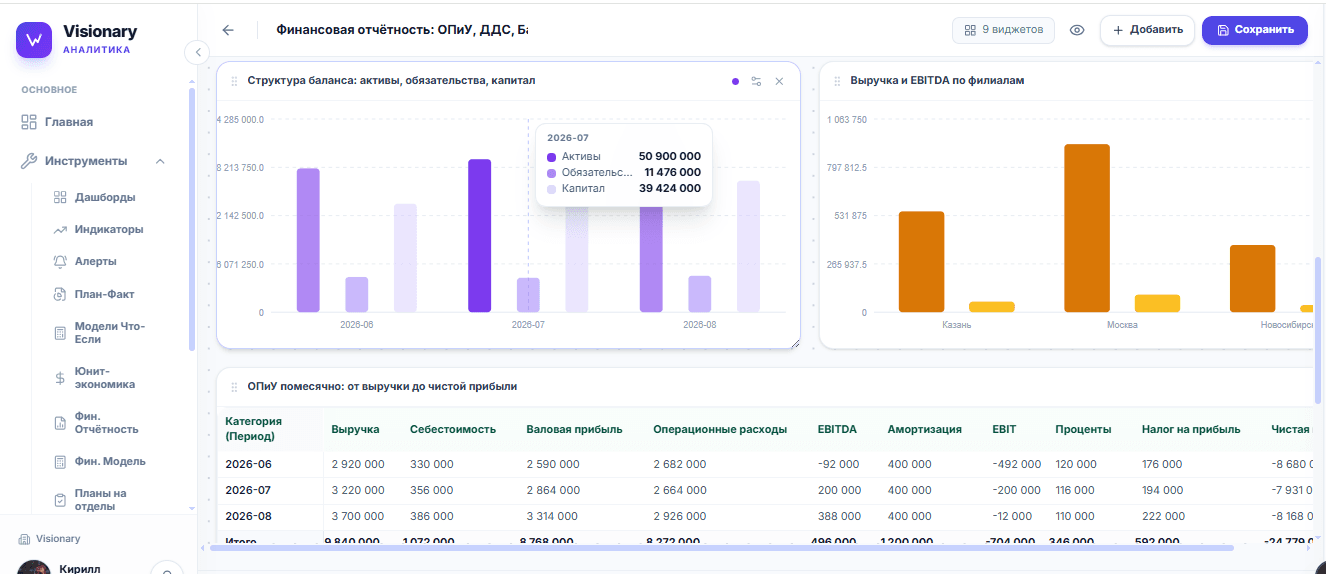Screen dimensions: 1326x574
Task: Click the Юнит-экономика dollar icon
Action: (x=60, y=378)
